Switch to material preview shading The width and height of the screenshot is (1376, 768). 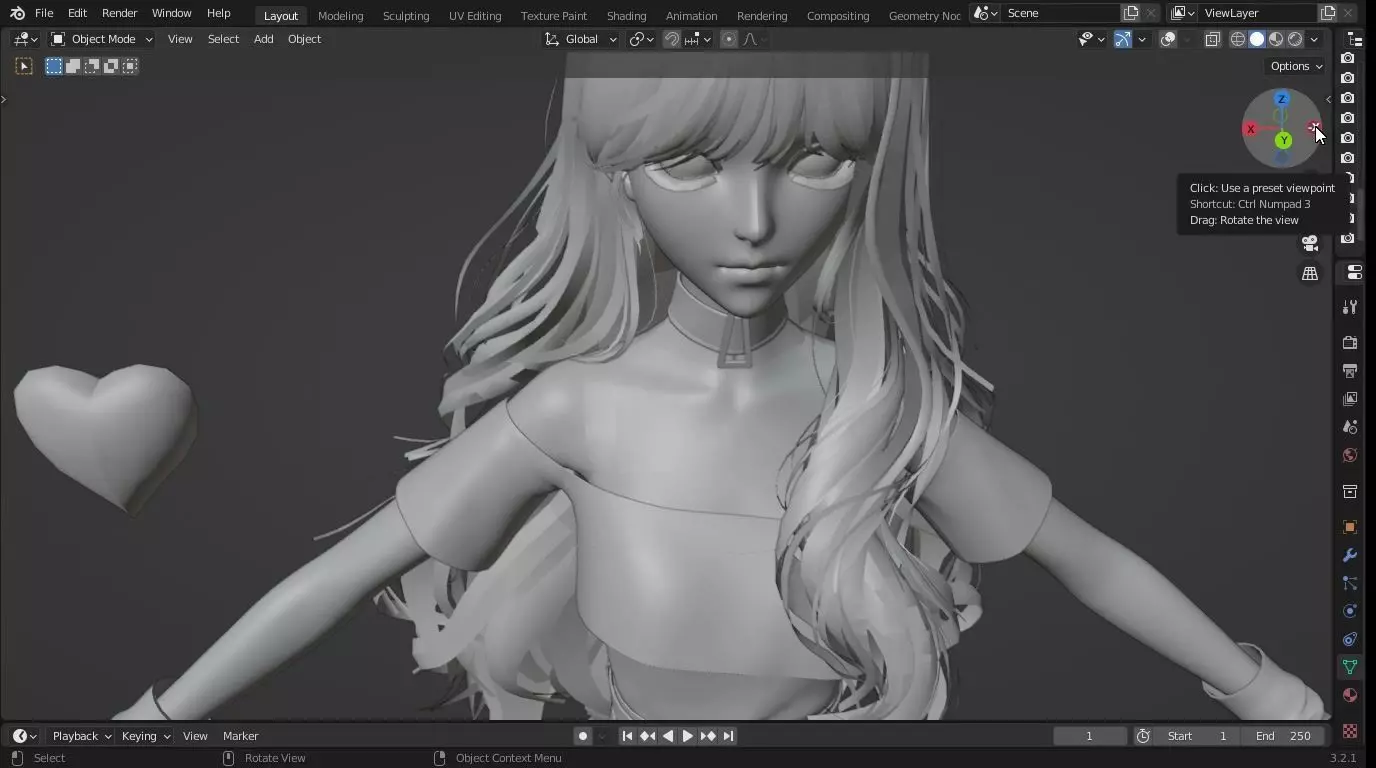click(1276, 39)
